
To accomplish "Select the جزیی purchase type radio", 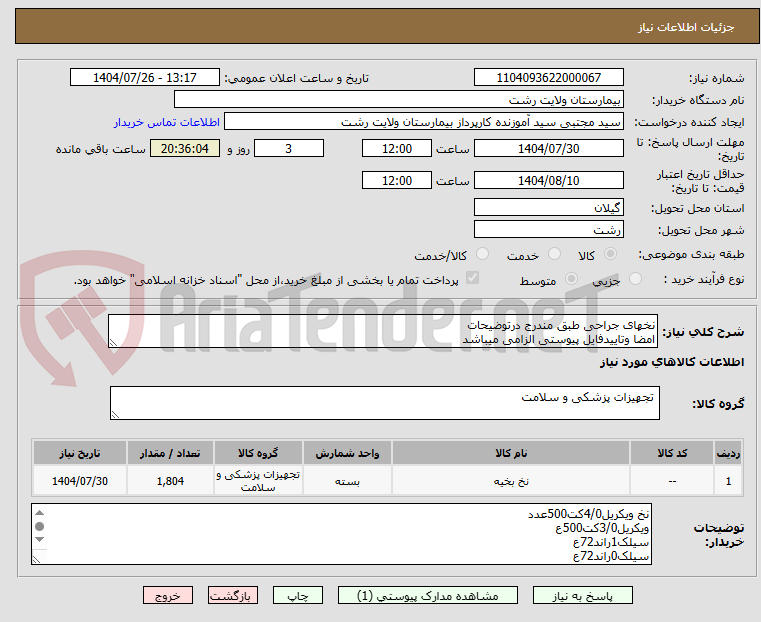I will tap(635, 278).
